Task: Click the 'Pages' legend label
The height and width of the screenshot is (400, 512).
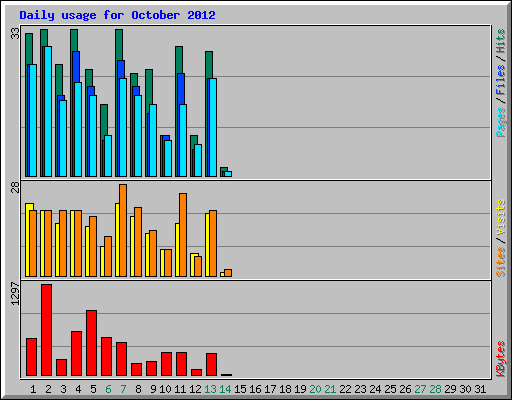Action: tap(500, 122)
